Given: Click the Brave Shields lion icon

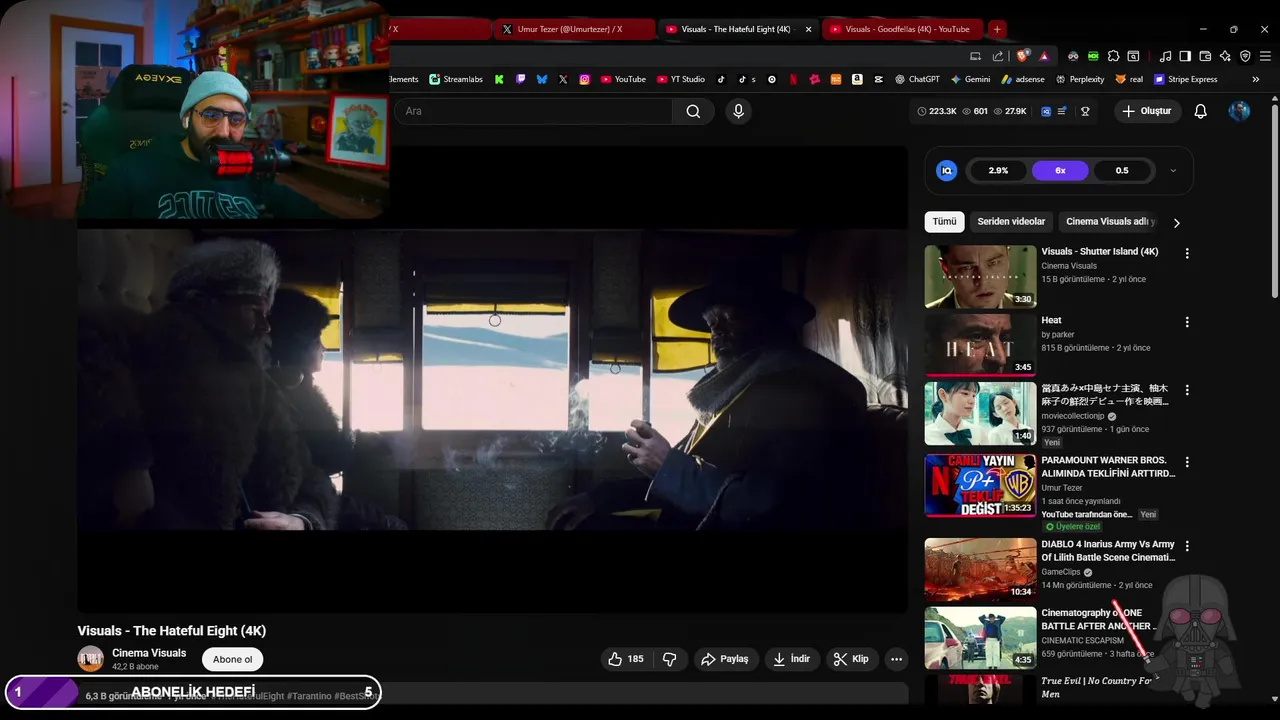Looking at the screenshot, I should (x=1024, y=56).
